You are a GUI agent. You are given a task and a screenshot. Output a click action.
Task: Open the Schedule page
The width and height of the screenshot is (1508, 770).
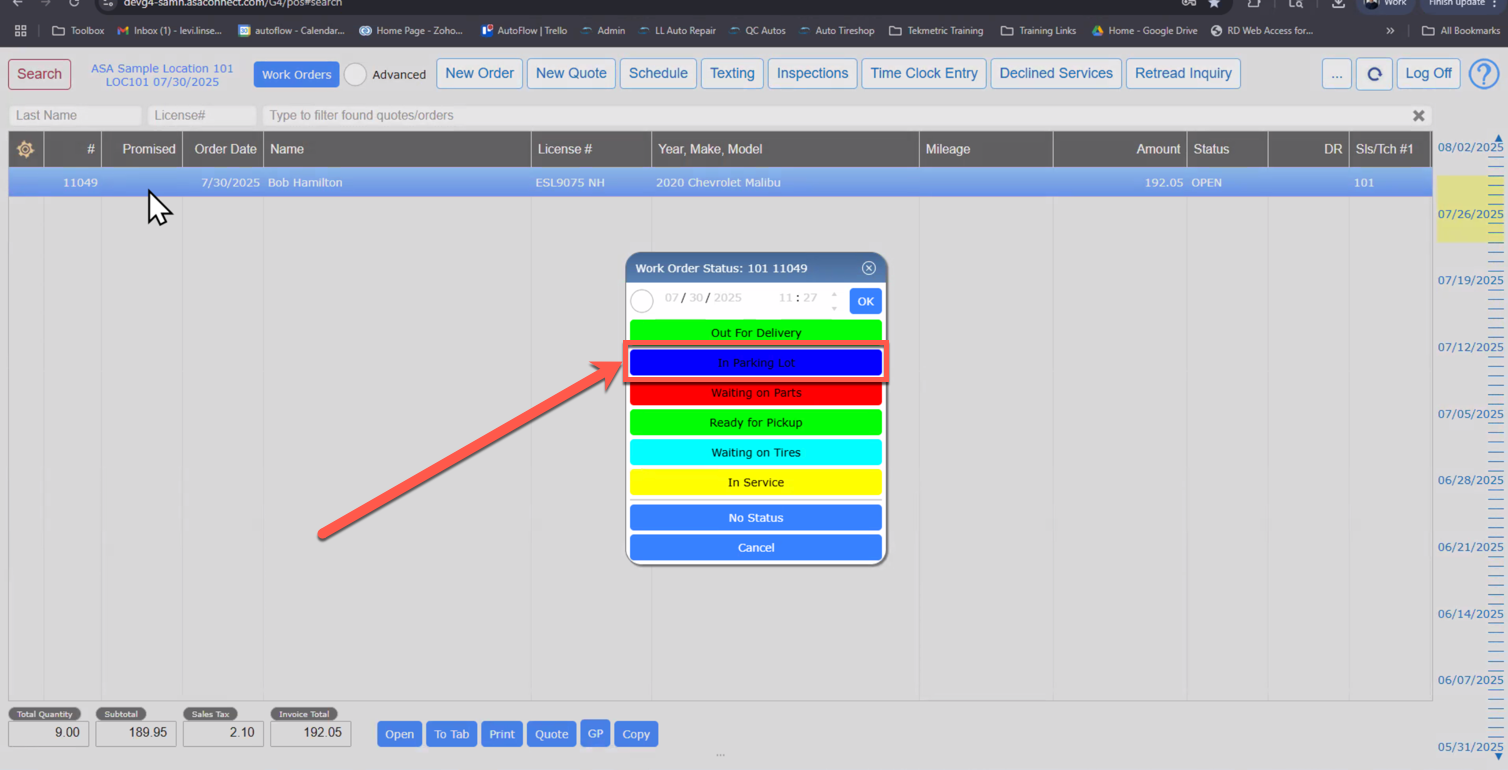coord(658,74)
